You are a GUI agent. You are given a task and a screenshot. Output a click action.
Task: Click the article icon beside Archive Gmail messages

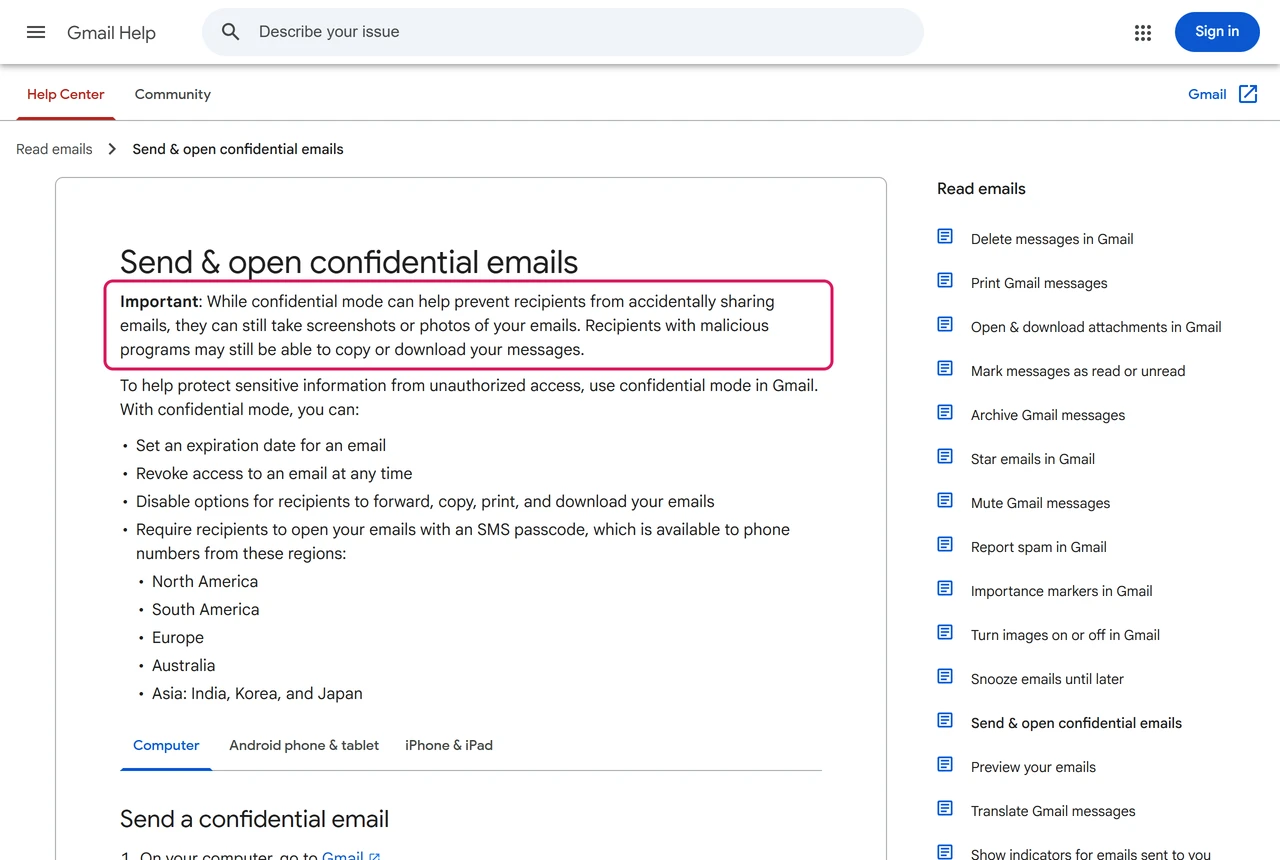pos(945,412)
